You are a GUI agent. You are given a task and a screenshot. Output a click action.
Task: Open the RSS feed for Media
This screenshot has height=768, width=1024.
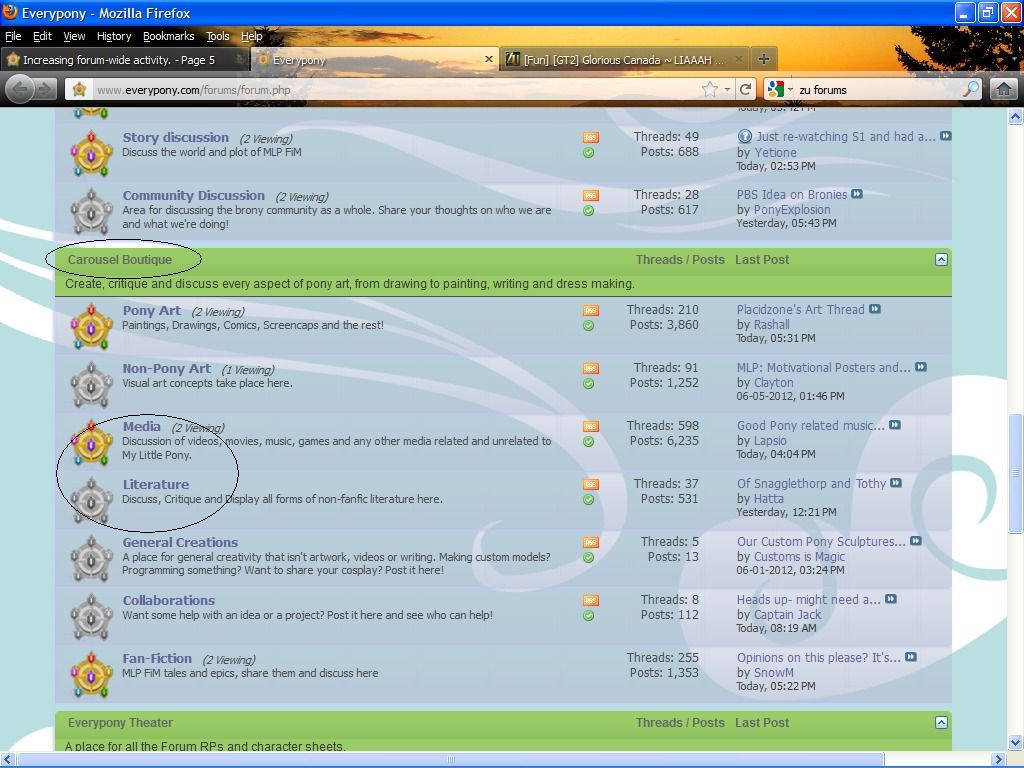point(590,426)
